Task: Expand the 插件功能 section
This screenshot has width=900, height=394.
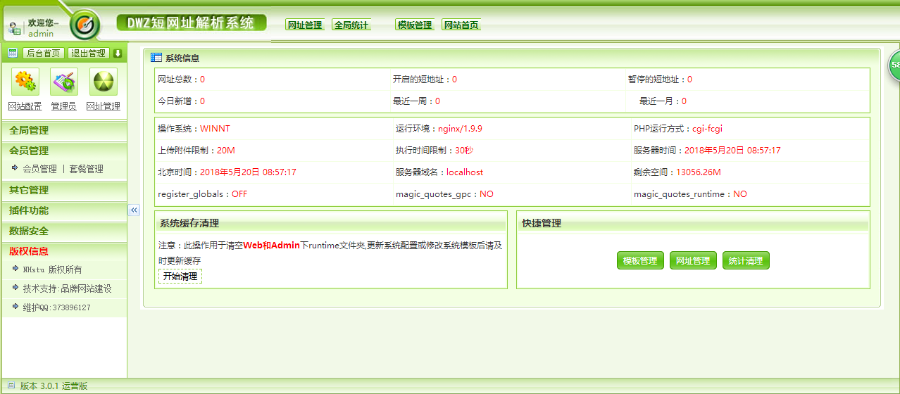Action: (64, 211)
